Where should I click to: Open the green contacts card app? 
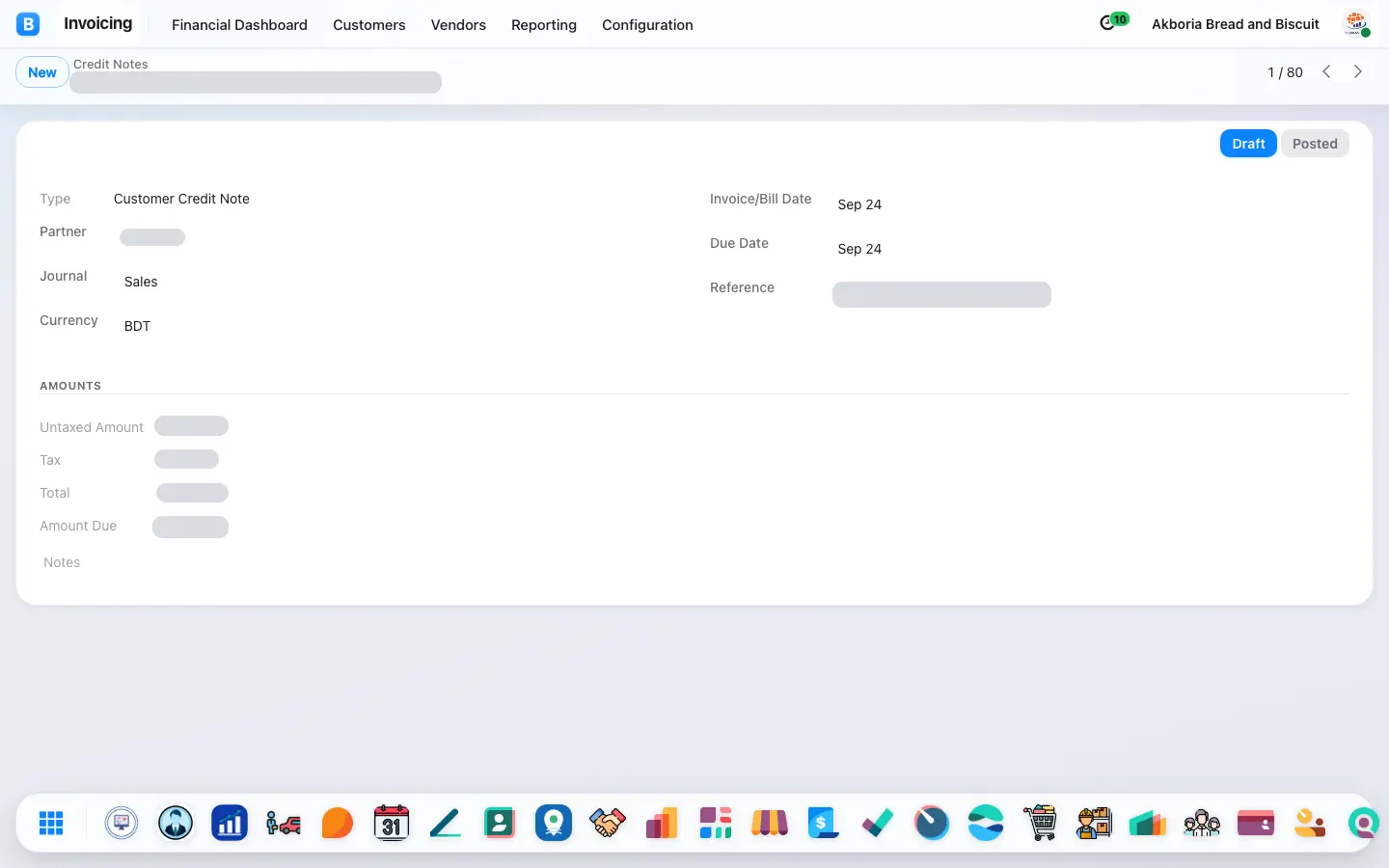(x=500, y=823)
